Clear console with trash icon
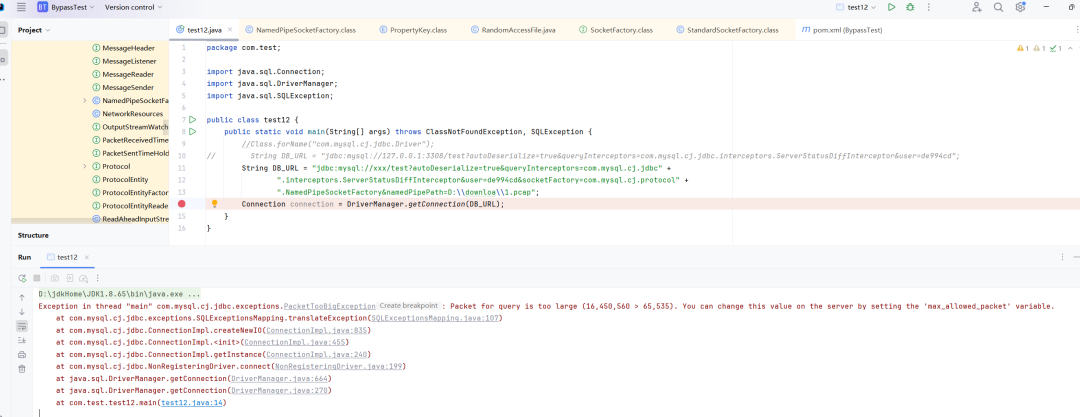The image size is (1080, 417). click(x=21, y=369)
